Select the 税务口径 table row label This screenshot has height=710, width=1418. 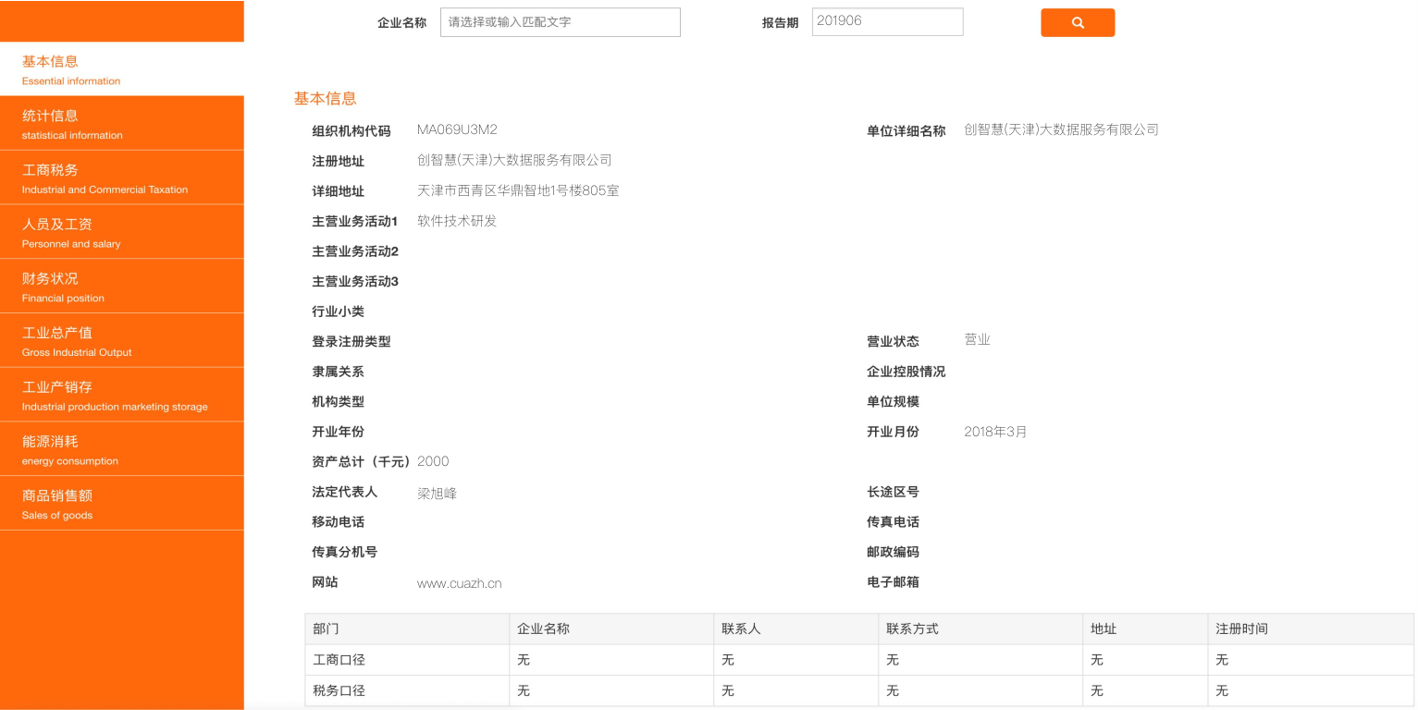click(339, 691)
